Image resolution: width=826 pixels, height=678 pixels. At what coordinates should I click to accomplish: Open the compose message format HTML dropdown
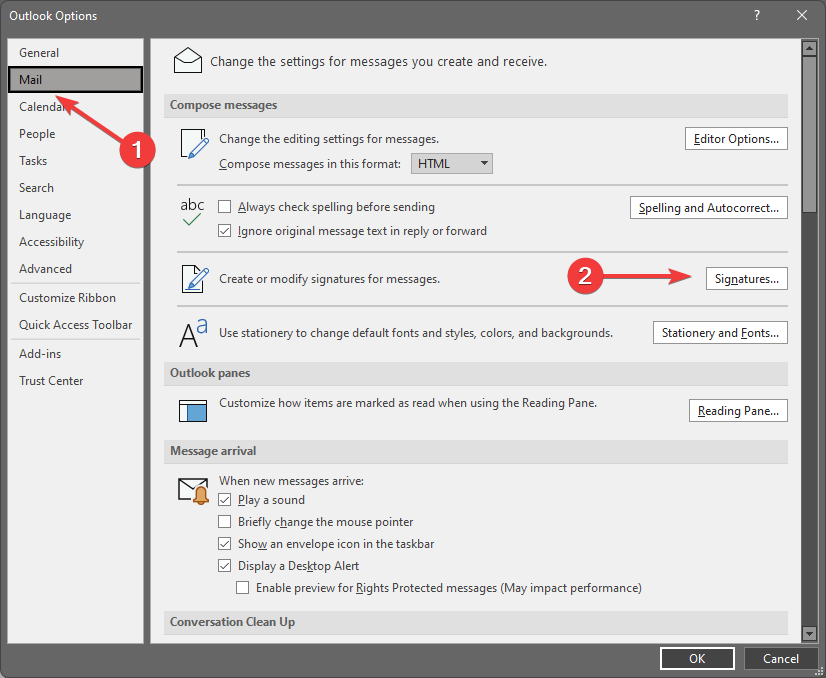click(x=452, y=164)
